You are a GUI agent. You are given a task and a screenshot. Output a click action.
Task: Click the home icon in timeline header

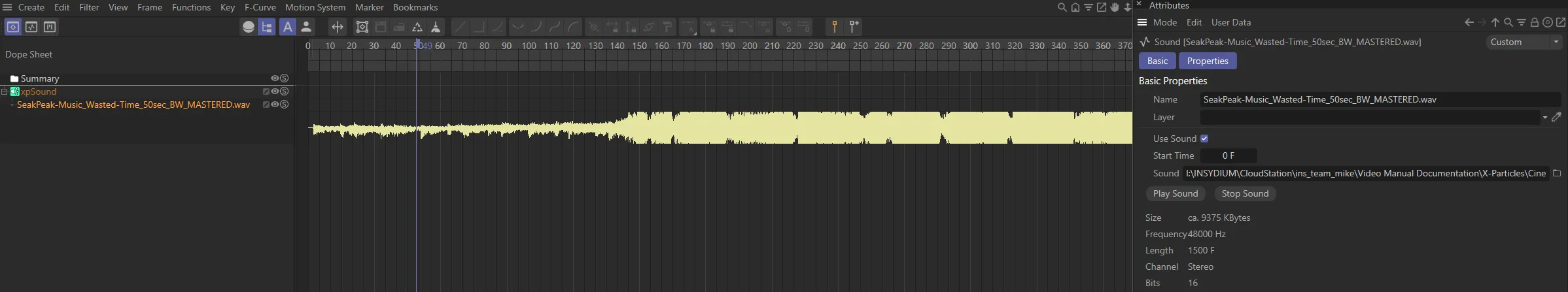pyautogui.click(x=1075, y=7)
